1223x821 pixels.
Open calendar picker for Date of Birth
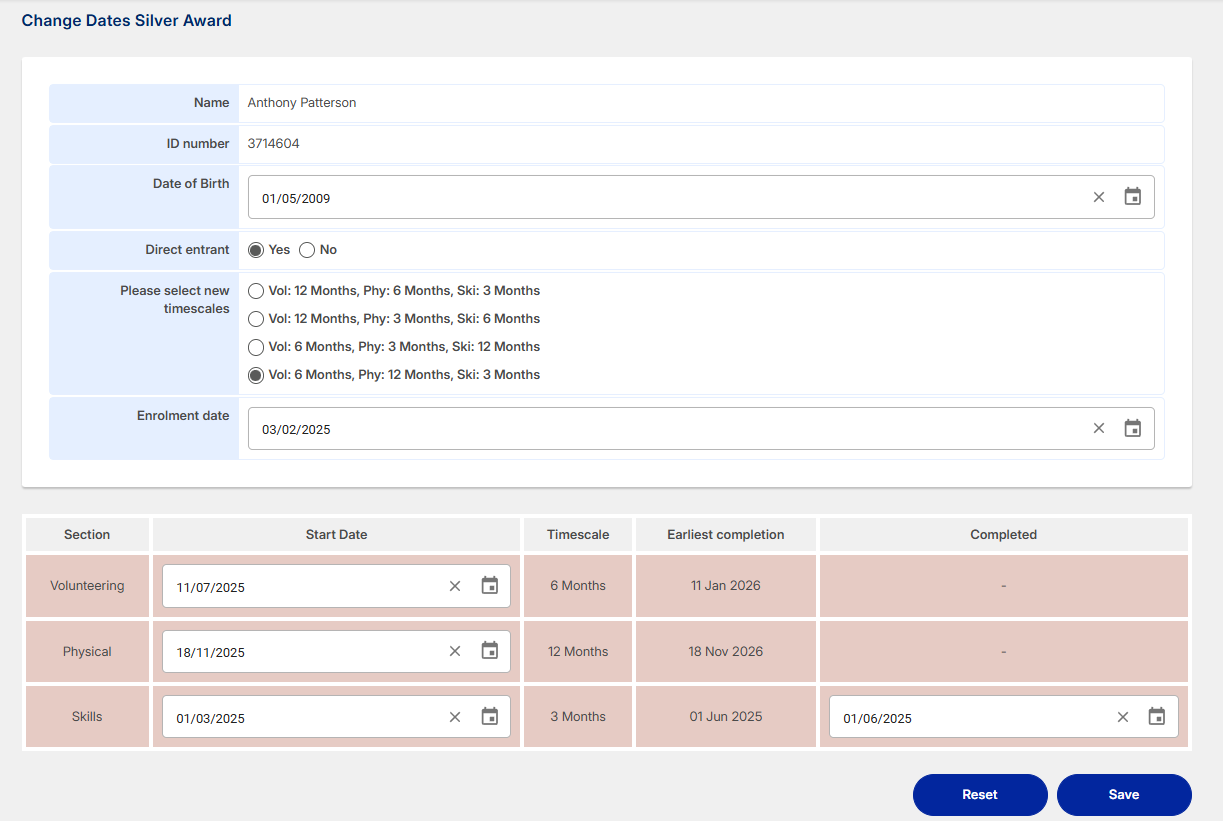click(x=1132, y=197)
